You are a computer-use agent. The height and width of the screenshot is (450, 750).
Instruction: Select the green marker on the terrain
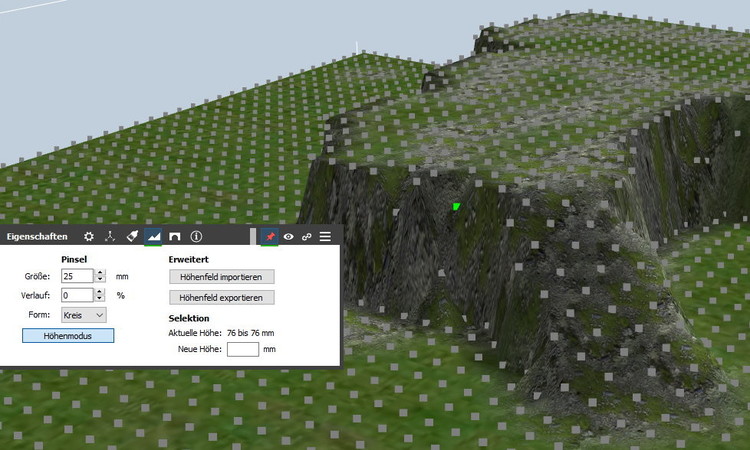click(x=456, y=207)
